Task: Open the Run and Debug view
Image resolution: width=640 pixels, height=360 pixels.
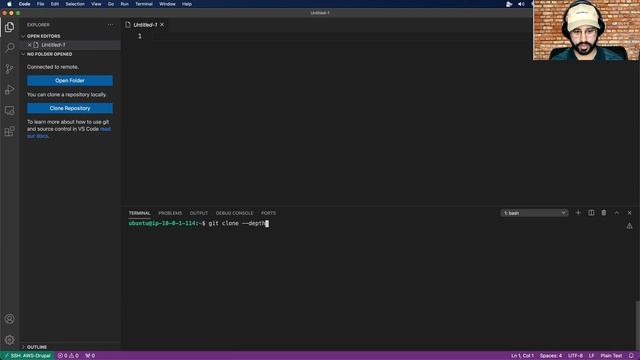Action: tap(9, 89)
